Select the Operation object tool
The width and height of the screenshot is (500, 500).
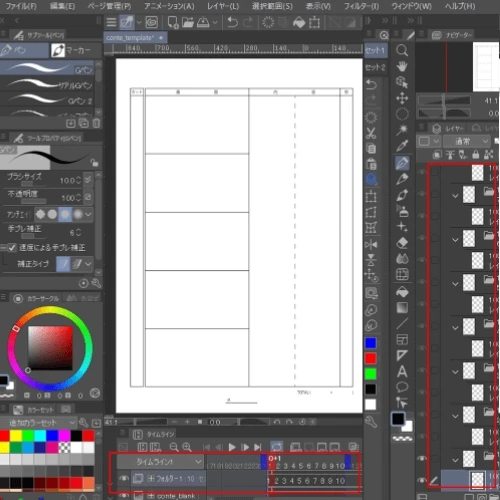(402, 82)
